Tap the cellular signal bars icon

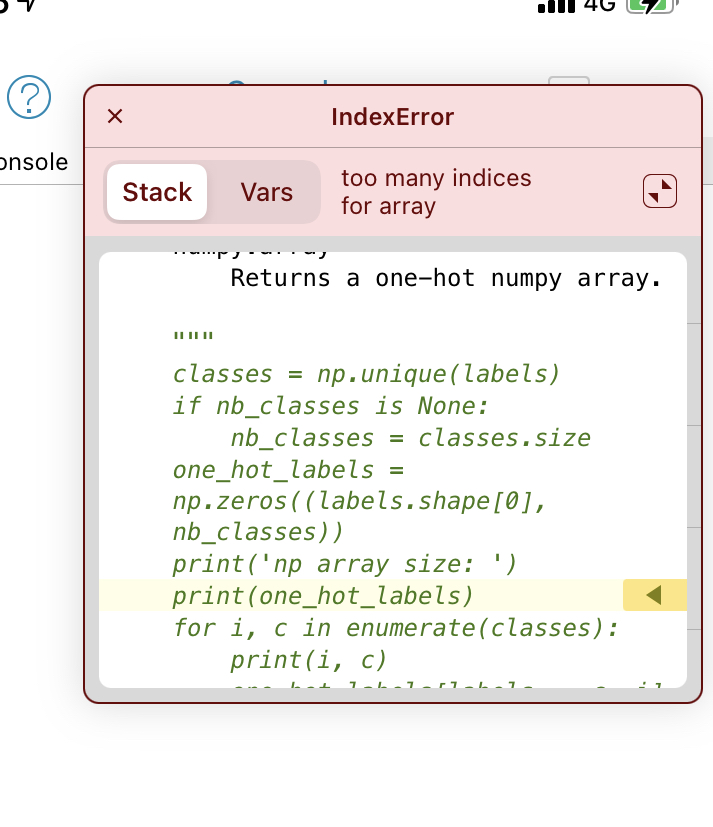(x=556, y=6)
